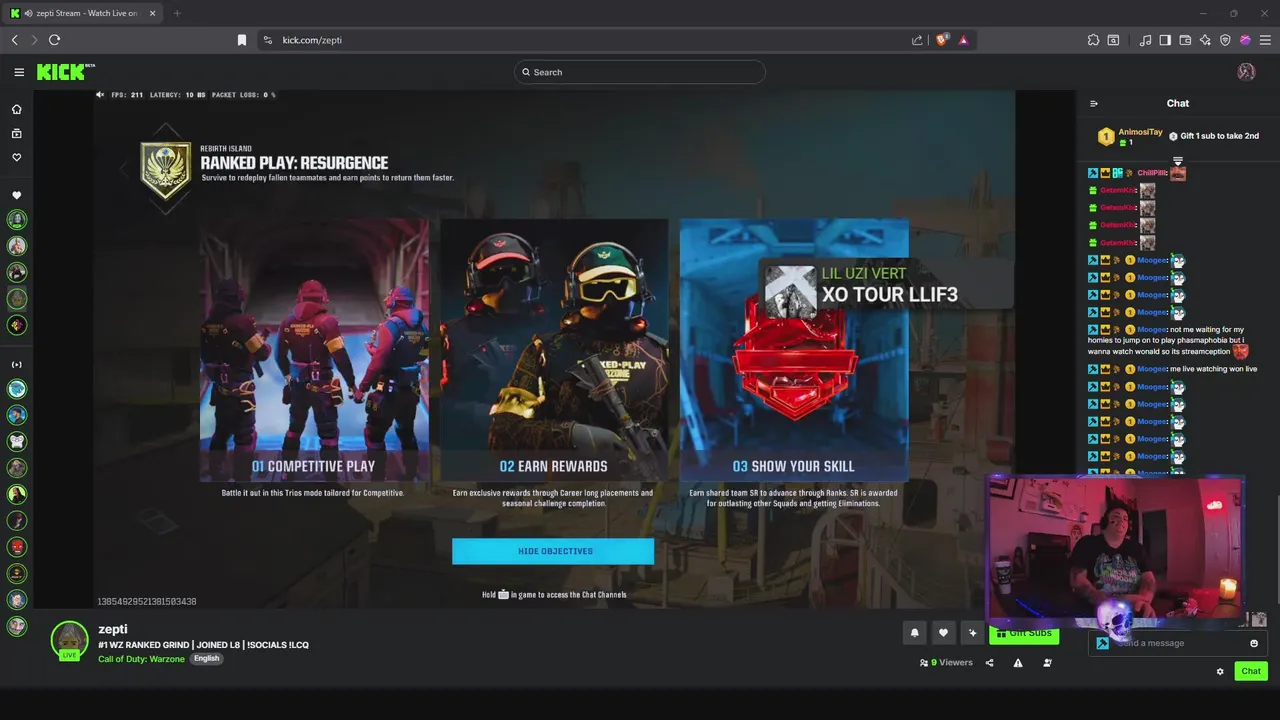Open the Brave main menu
Screen dimensions: 1280x720
[1265, 40]
